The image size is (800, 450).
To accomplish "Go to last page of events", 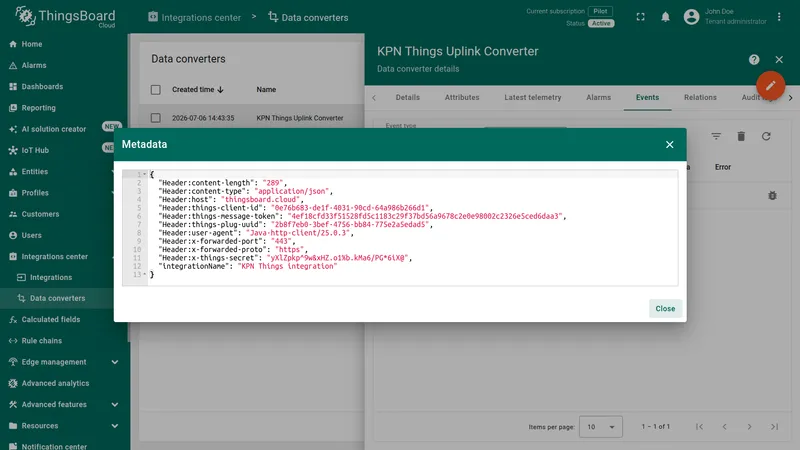I will click(x=774, y=427).
